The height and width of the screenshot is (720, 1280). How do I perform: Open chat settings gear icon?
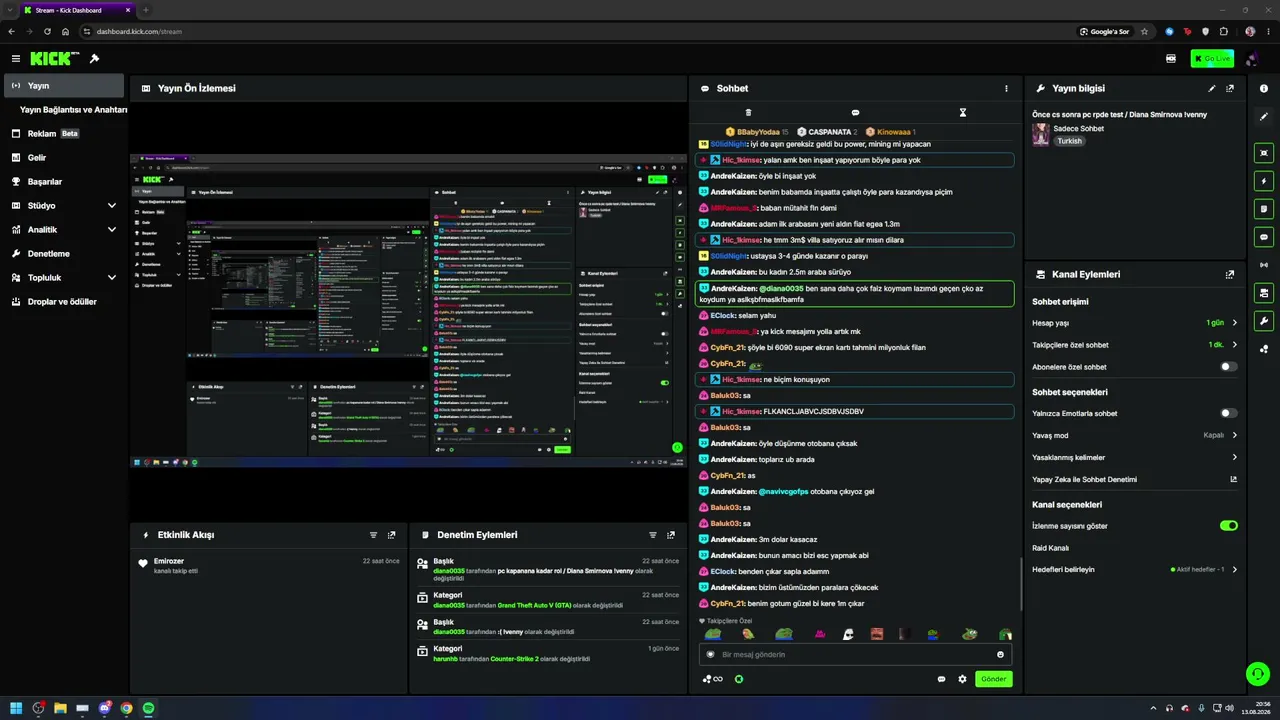962,679
